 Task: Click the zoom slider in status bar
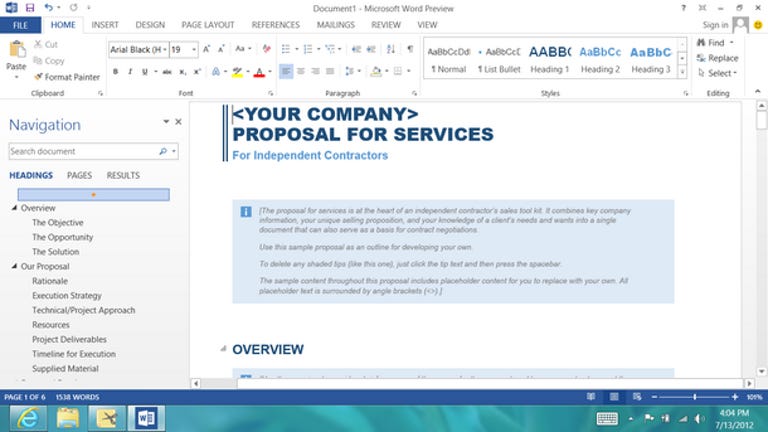(694, 398)
